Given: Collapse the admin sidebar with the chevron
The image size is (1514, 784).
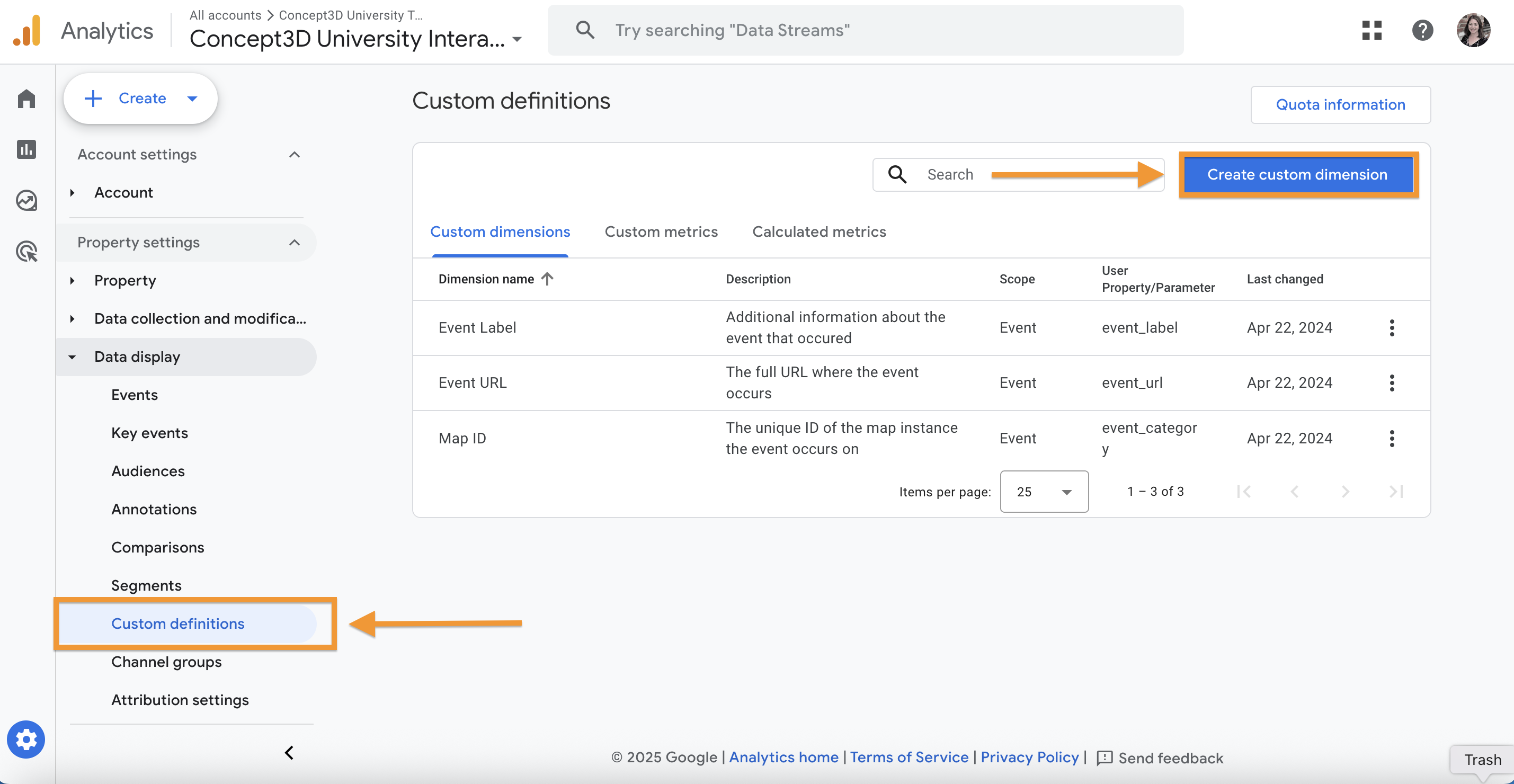Looking at the screenshot, I should (289, 752).
